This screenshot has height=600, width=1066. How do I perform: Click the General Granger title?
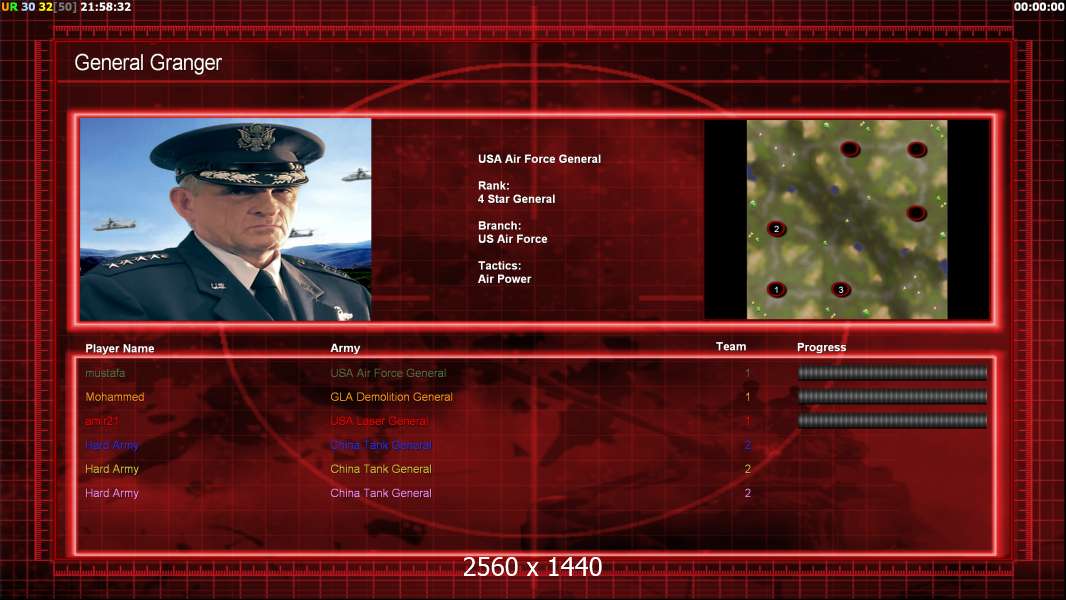point(148,63)
